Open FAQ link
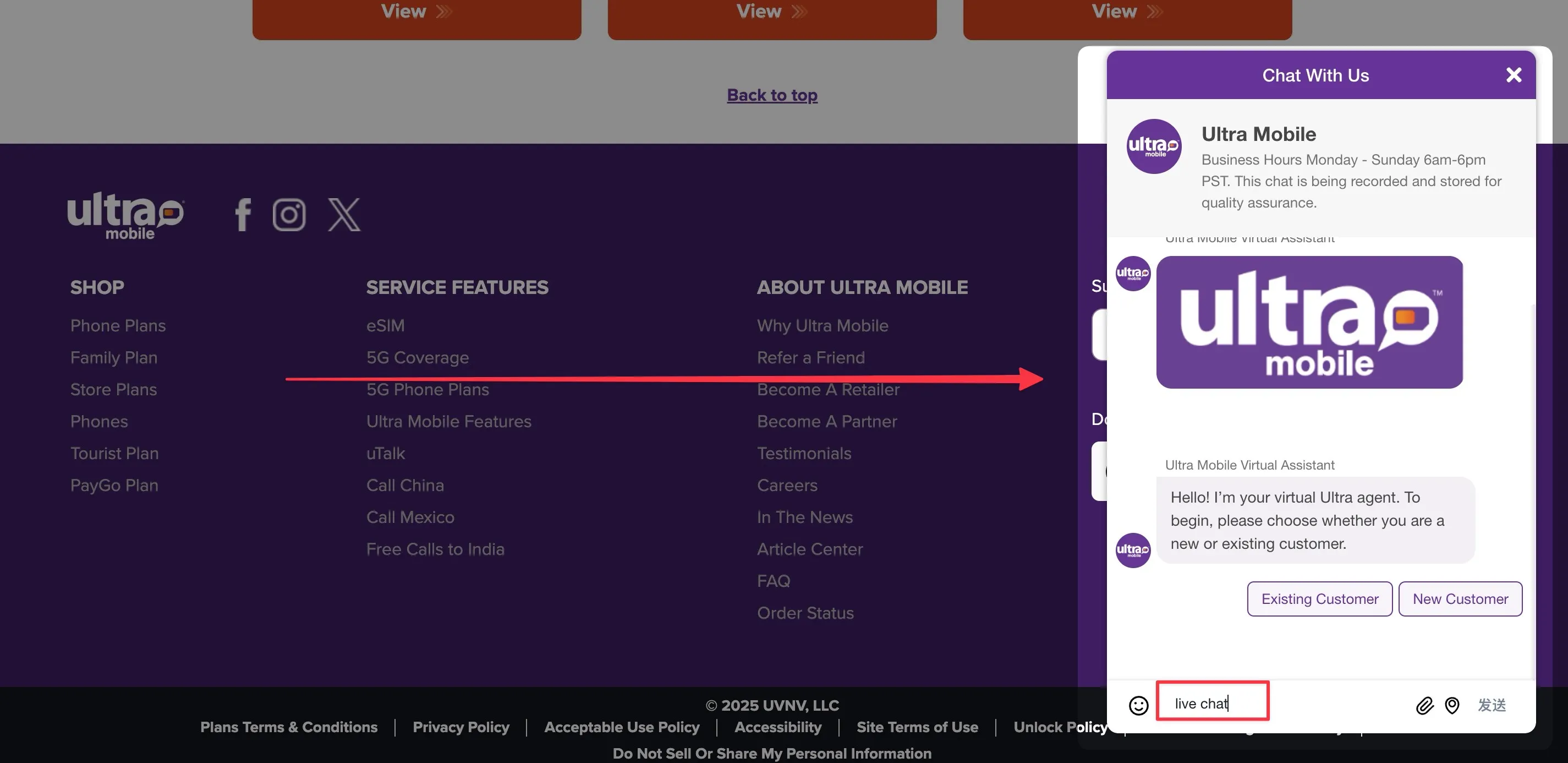This screenshot has width=1568, height=763. click(x=774, y=581)
